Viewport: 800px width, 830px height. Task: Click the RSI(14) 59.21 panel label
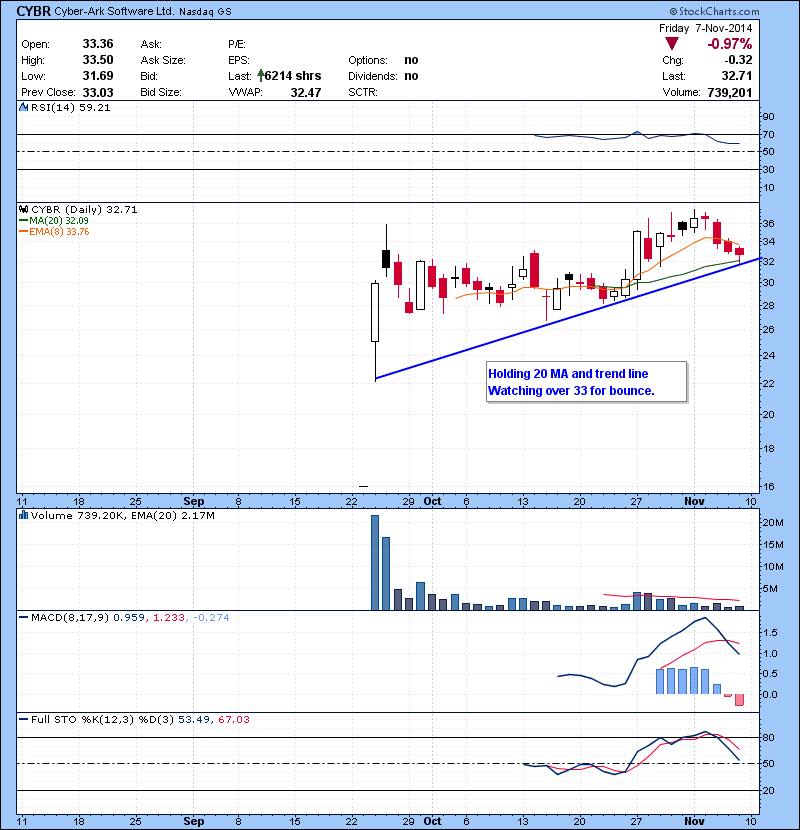[71, 107]
